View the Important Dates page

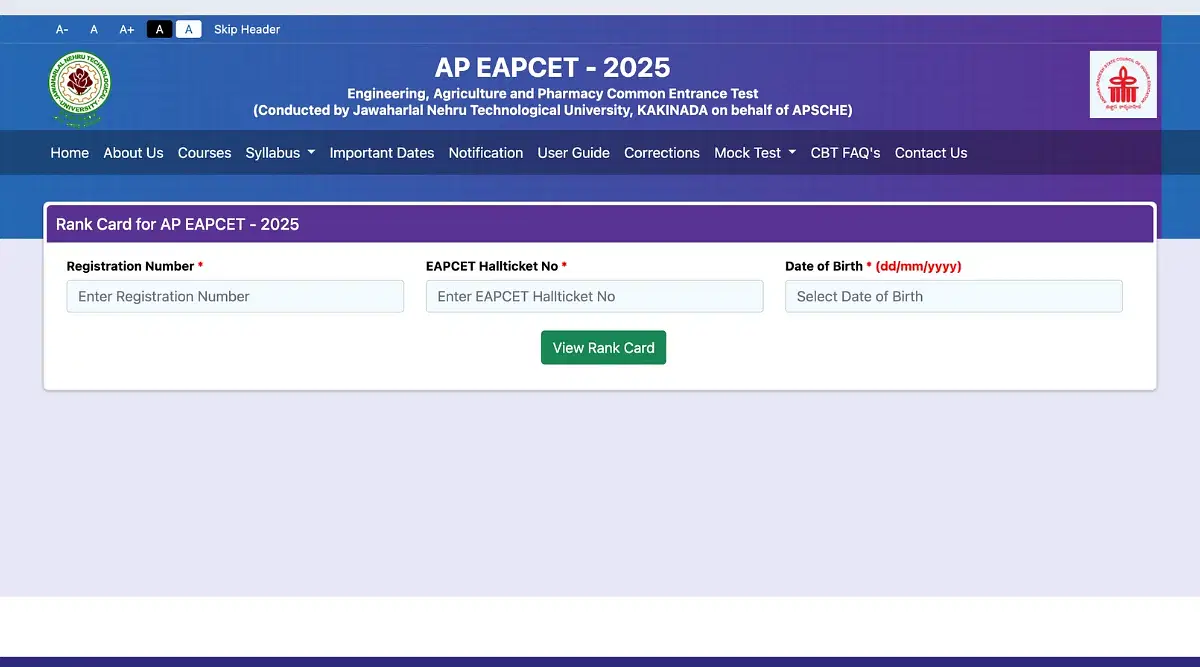pyautogui.click(x=382, y=153)
